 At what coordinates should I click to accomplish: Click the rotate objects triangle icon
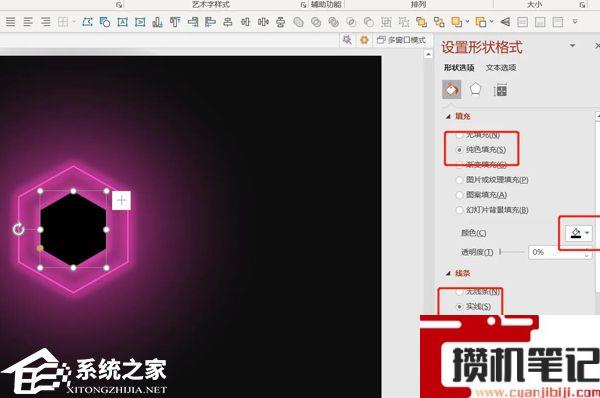pos(505,22)
